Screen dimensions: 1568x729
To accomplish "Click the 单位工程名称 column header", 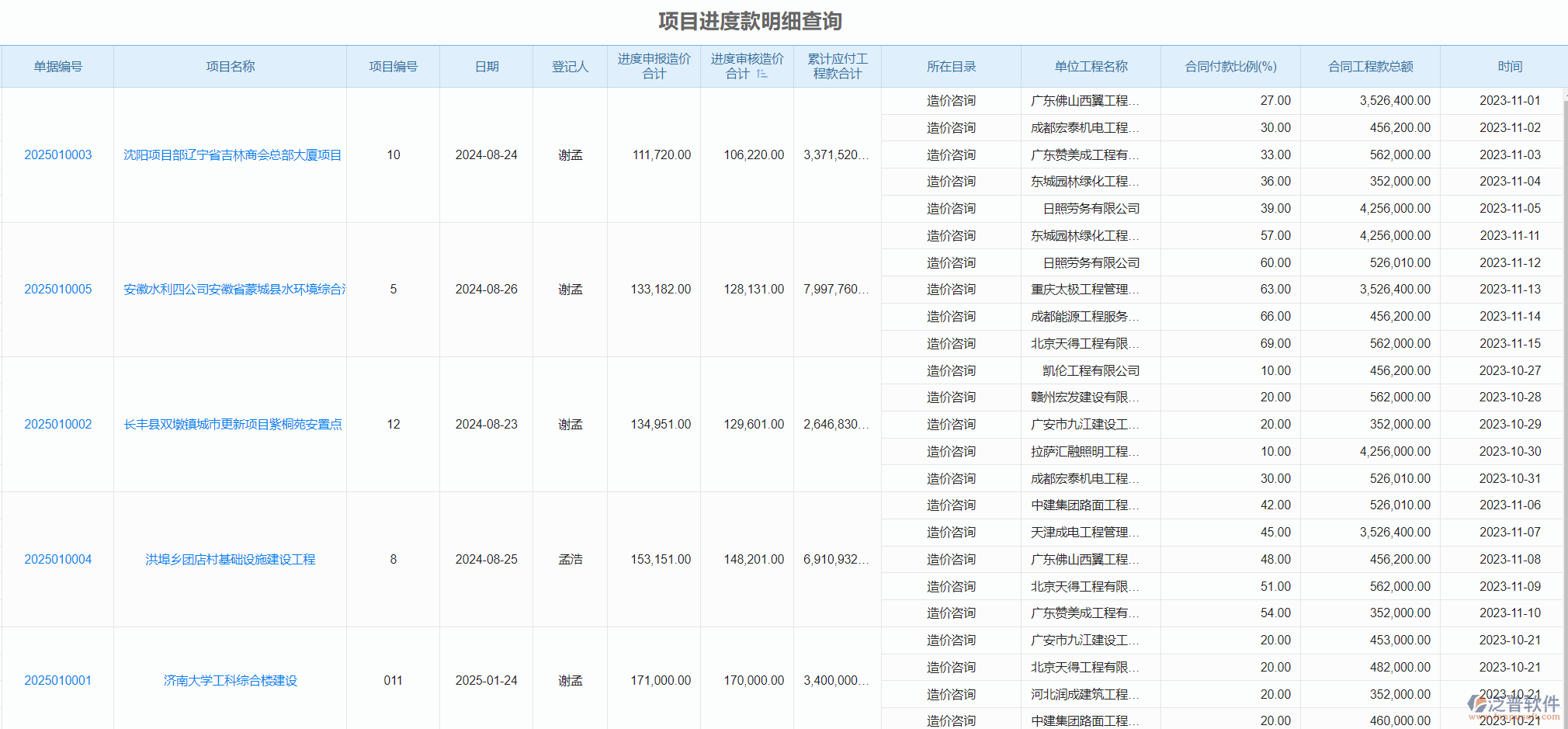I will [x=1091, y=67].
